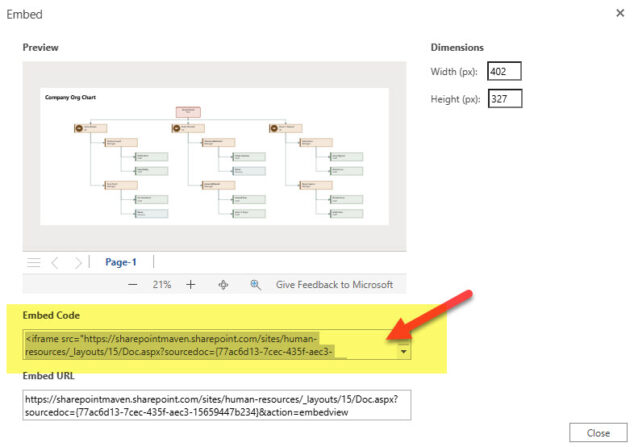Select the Page-1 tab
The image size is (634, 447).
(121, 262)
